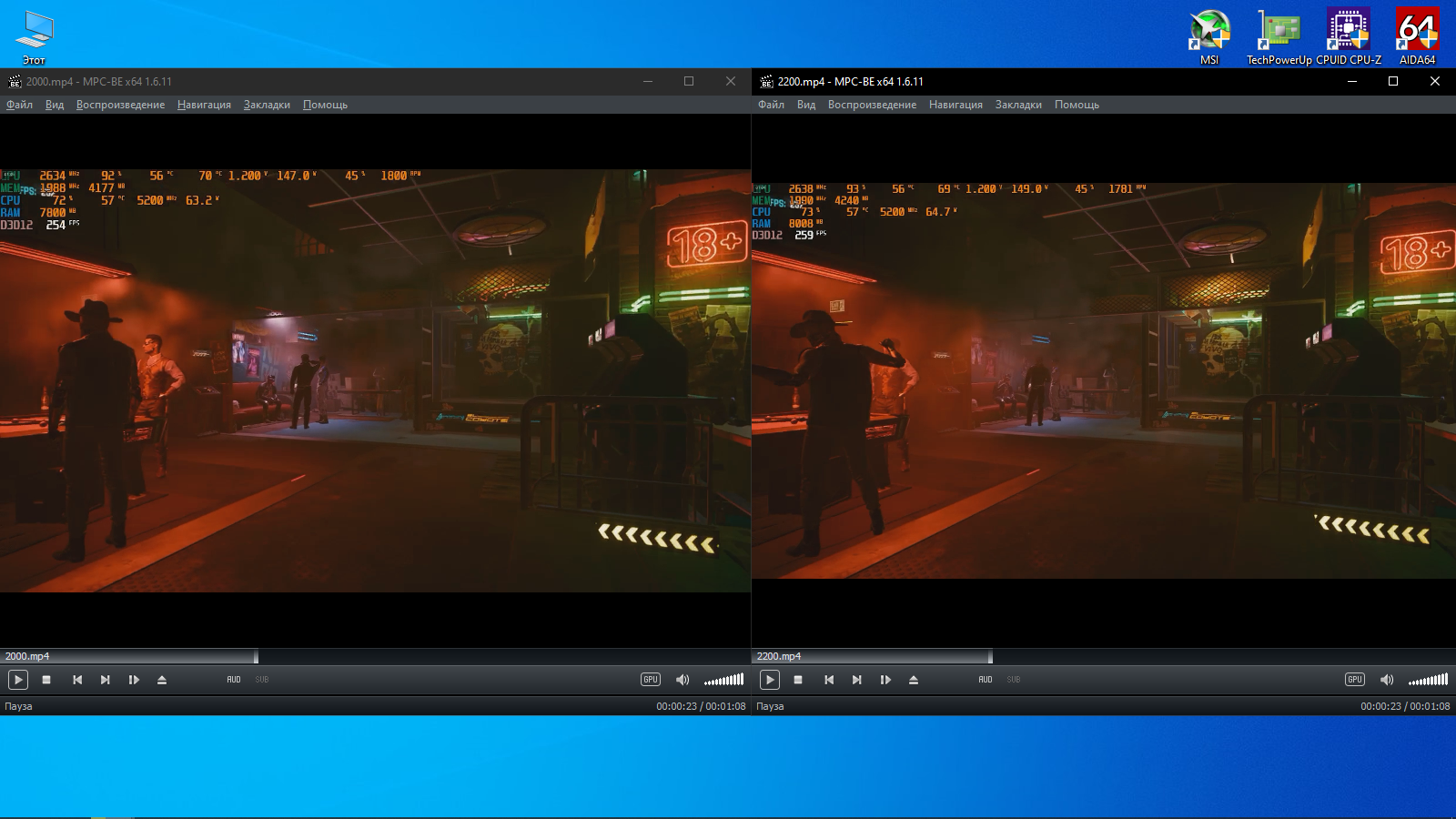Step one frame forward in 2200.mp4 player
The width and height of the screenshot is (1456, 819).
885,680
